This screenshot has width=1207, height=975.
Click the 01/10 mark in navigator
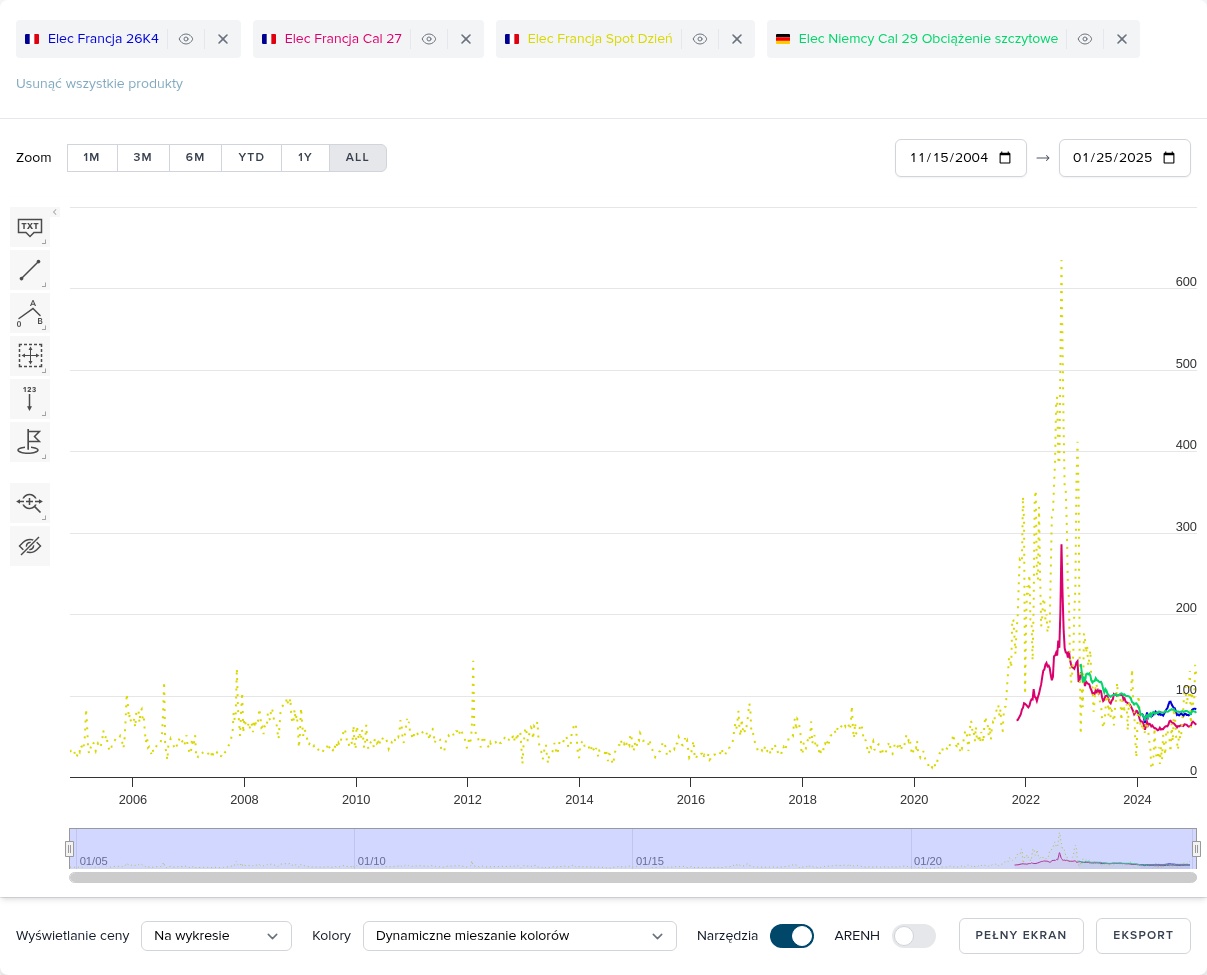click(372, 861)
